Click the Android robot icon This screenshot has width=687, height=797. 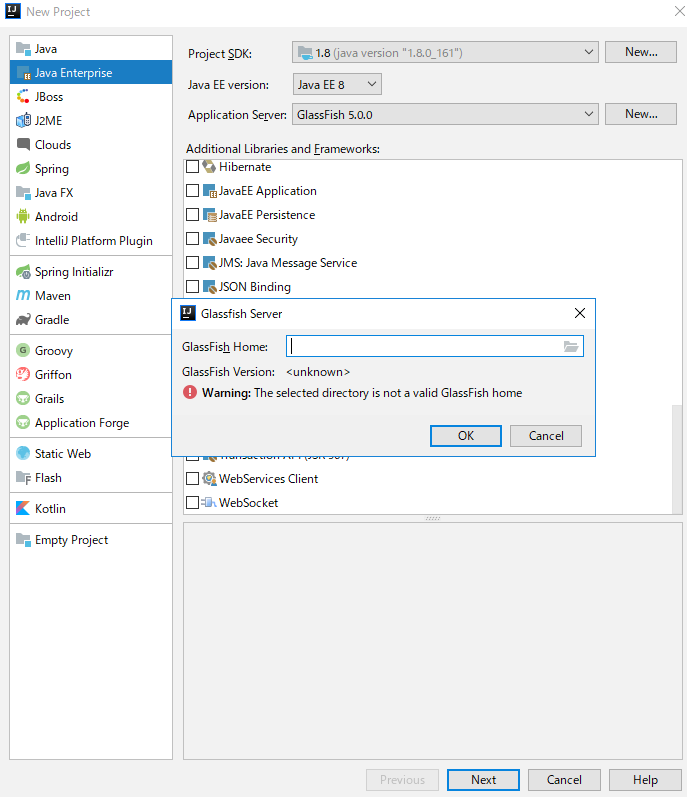click(23, 217)
